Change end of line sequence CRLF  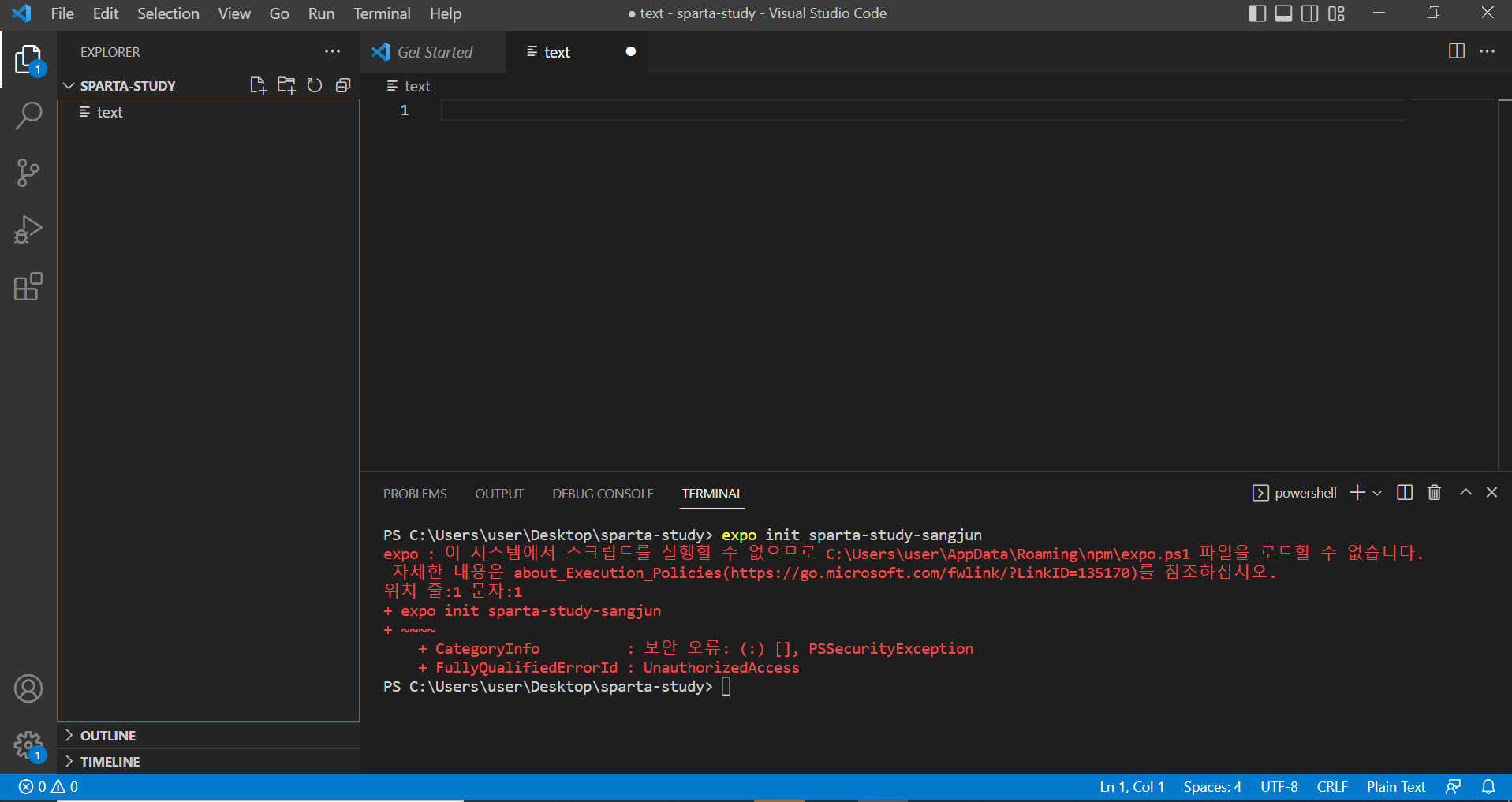[1332, 787]
